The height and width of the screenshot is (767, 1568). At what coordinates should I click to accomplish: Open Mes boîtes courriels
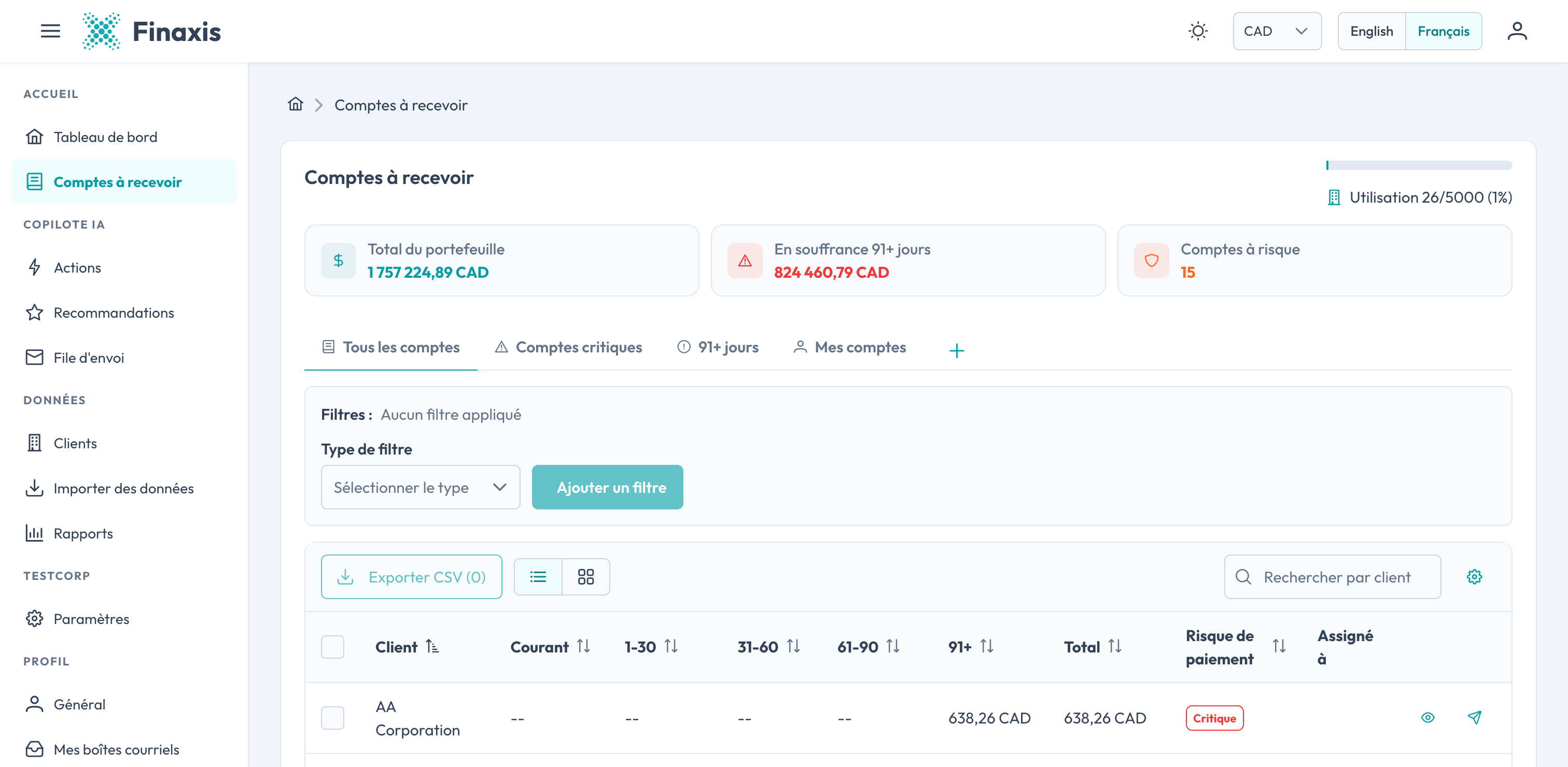(x=124, y=749)
